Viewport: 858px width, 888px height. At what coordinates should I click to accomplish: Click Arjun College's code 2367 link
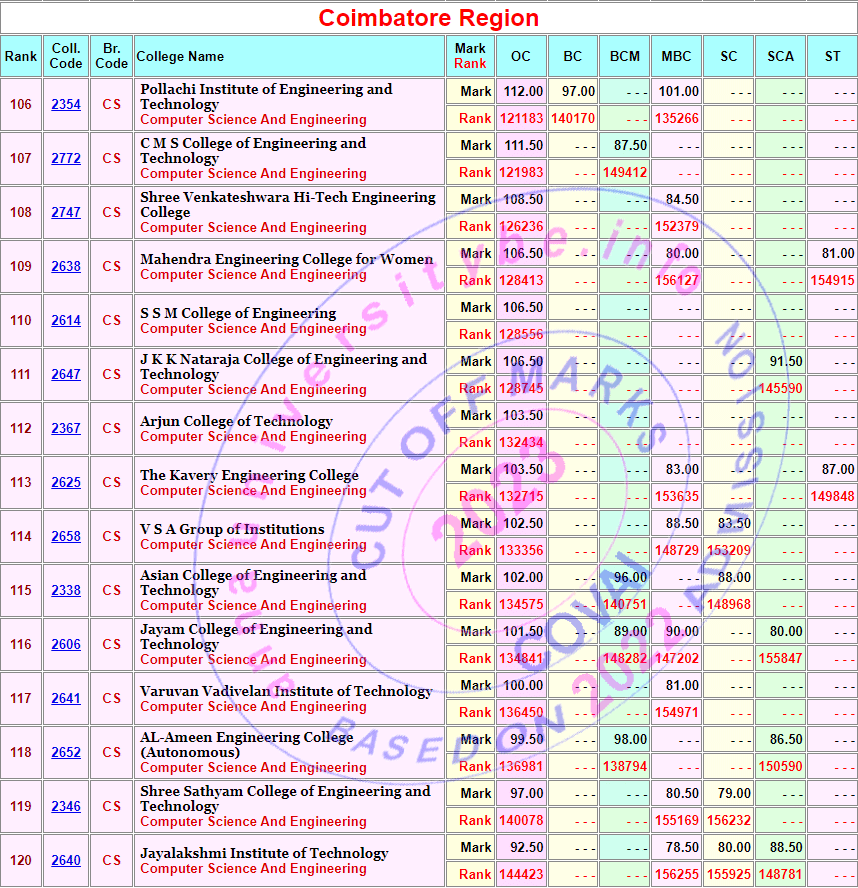tap(66, 428)
